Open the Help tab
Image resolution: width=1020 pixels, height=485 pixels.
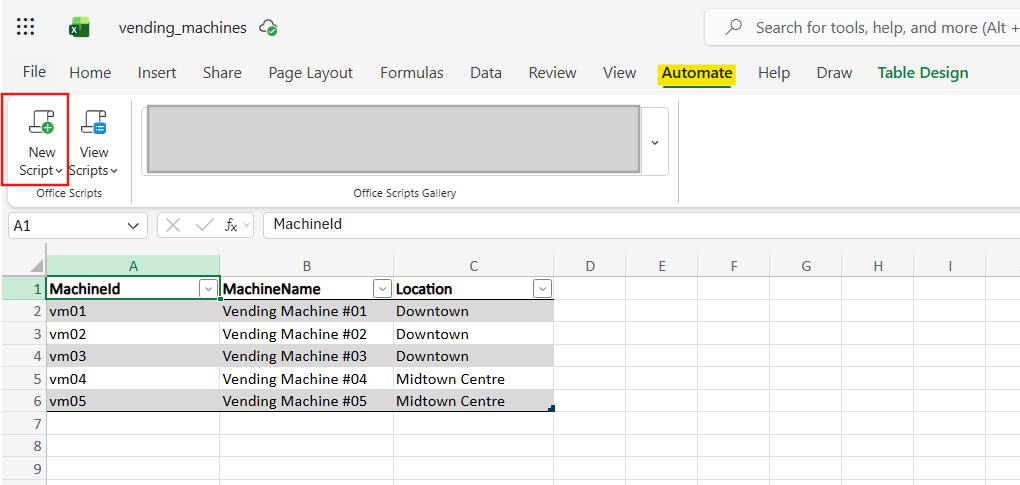773,73
